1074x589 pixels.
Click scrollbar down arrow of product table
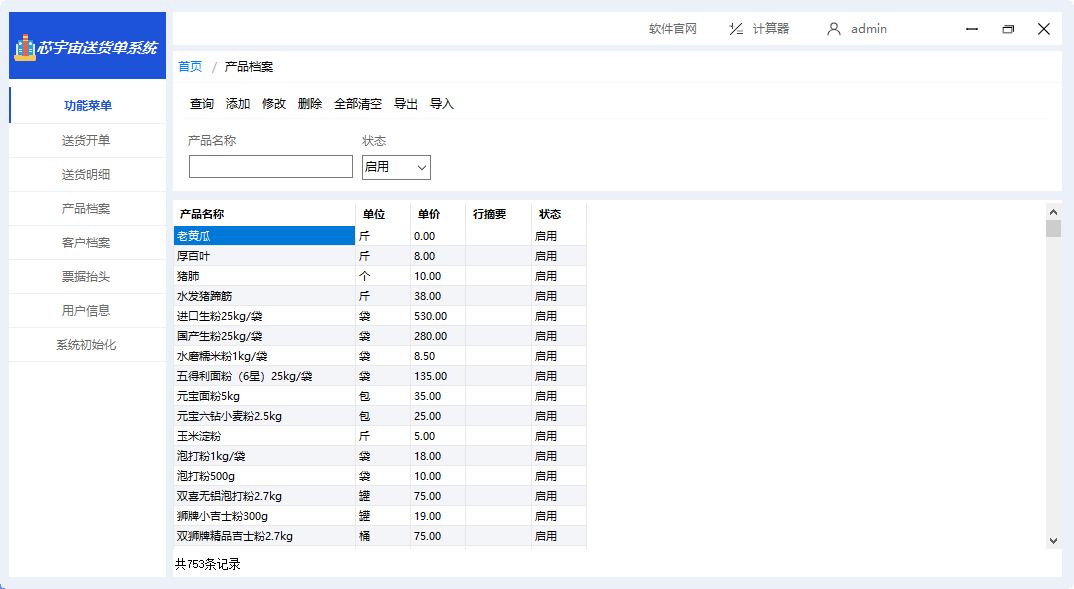1053,540
